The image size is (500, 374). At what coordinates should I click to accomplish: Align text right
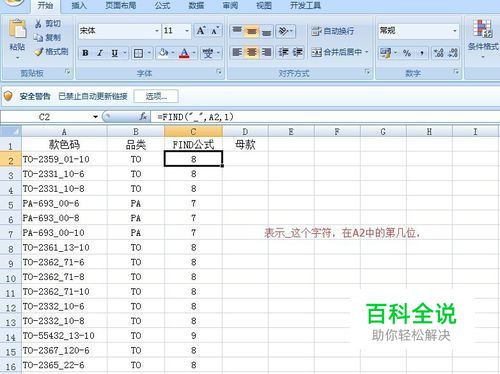[x=266, y=52]
